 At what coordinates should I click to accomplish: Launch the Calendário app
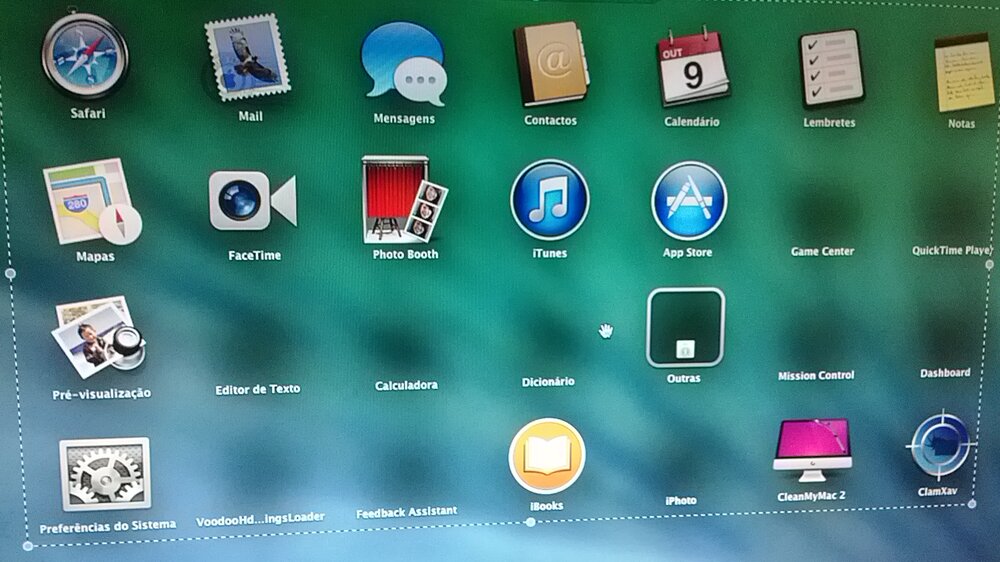691,67
